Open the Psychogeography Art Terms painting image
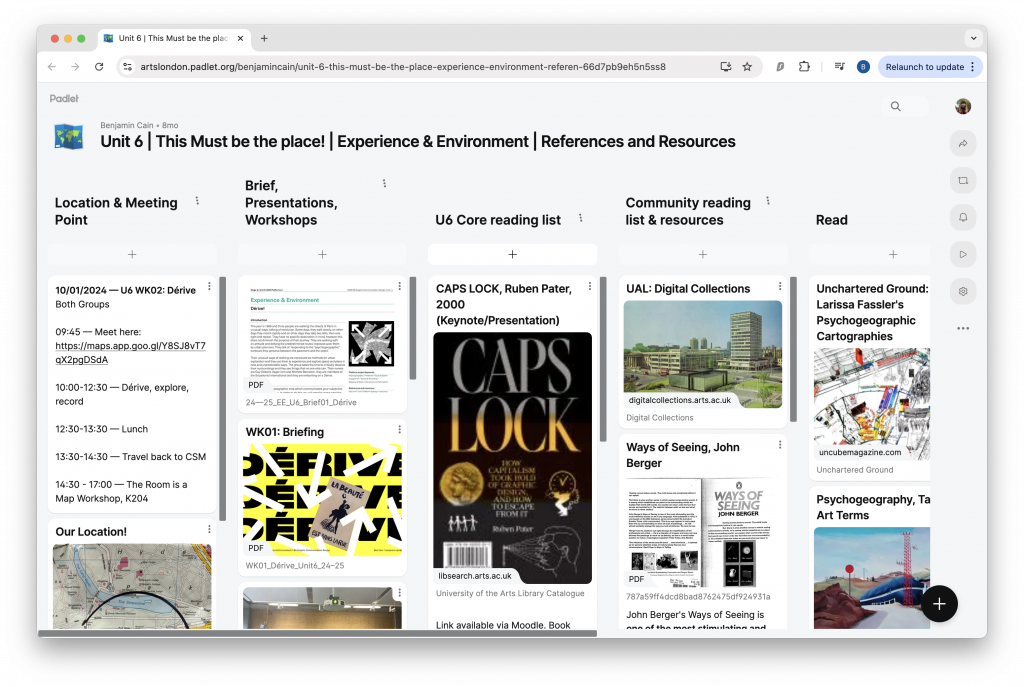 click(872, 578)
